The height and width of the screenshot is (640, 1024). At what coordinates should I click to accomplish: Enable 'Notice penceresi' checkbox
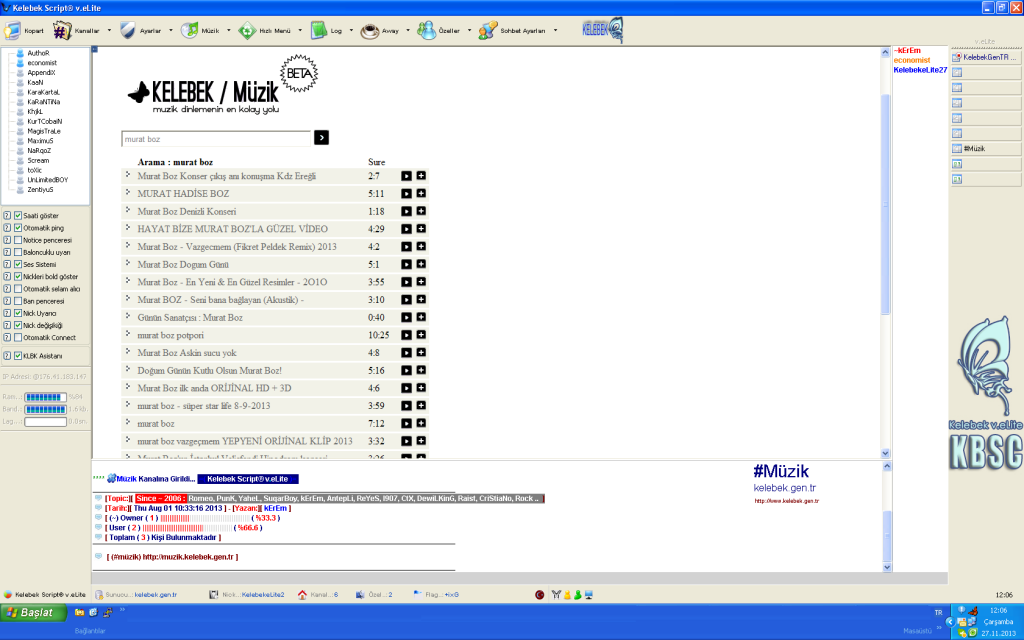point(18,240)
